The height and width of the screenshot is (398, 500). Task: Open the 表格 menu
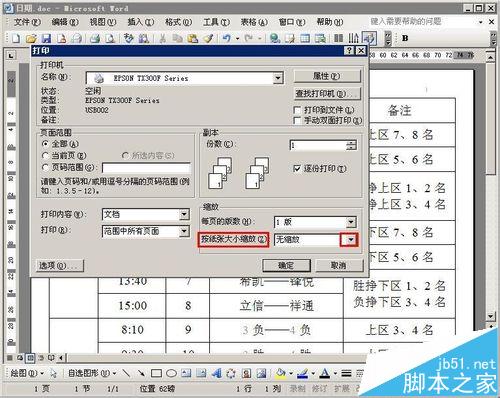(254, 22)
